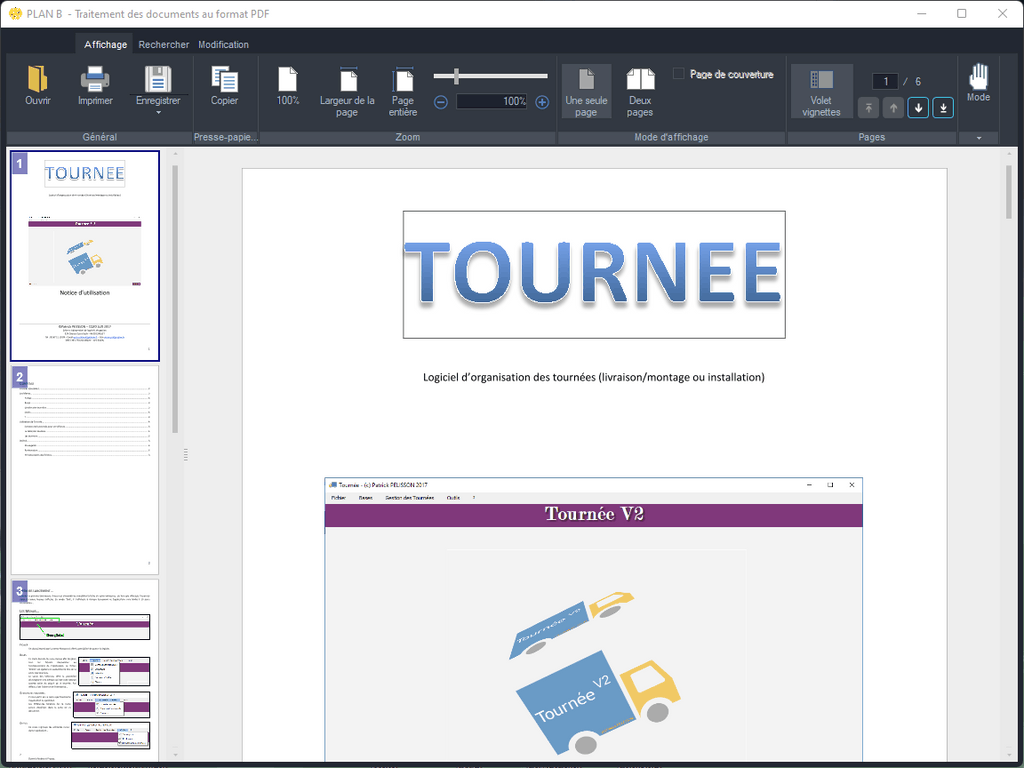Decrease zoom with the minus button
The image size is (1024, 768).
[x=441, y=102]
